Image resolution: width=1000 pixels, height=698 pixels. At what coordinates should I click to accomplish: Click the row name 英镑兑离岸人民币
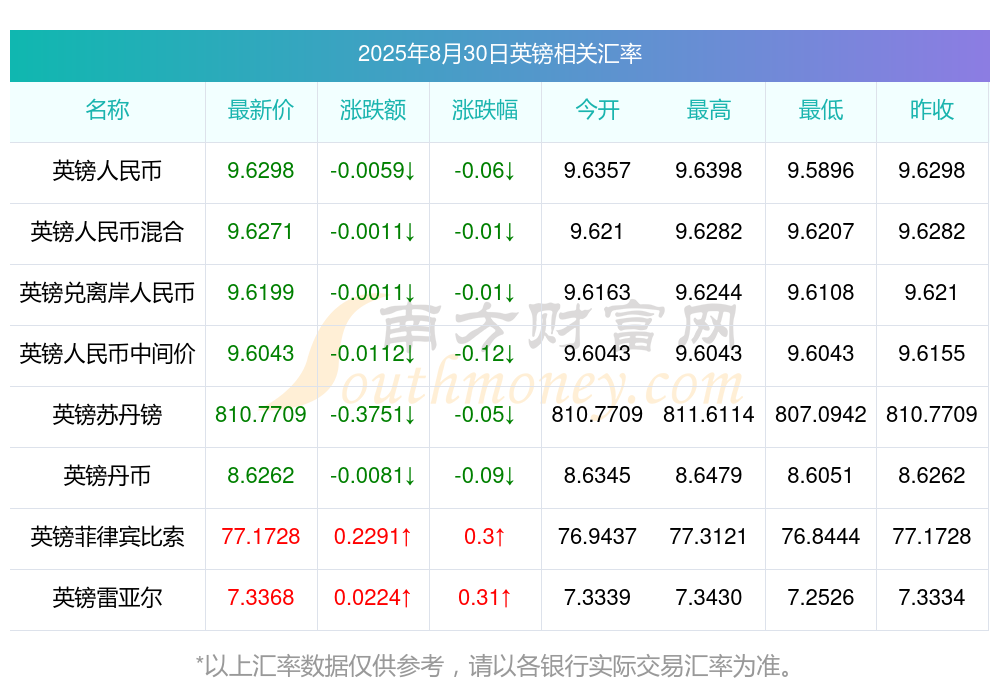click(107, 293)
